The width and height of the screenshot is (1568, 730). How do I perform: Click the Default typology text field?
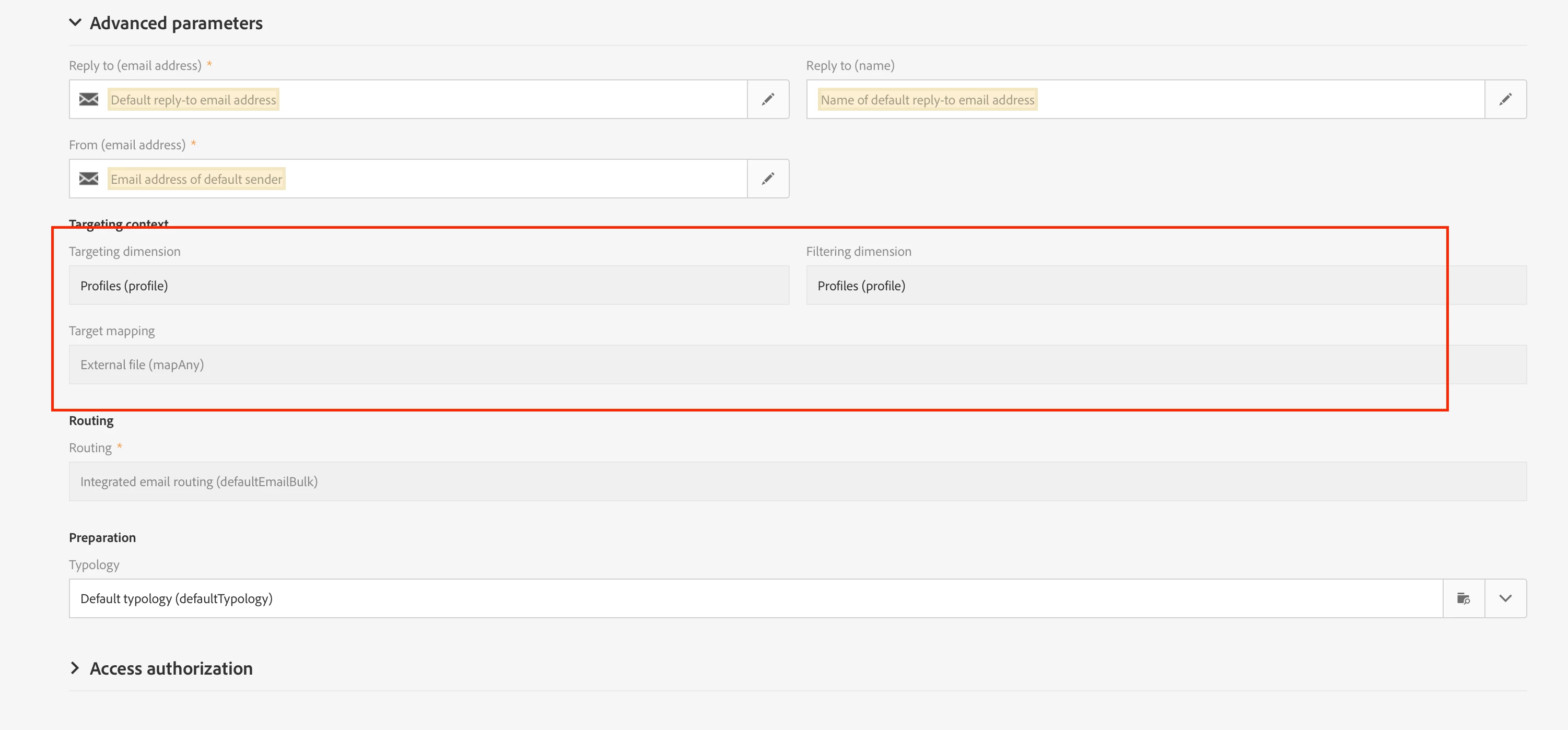click(x=755, y=598)
